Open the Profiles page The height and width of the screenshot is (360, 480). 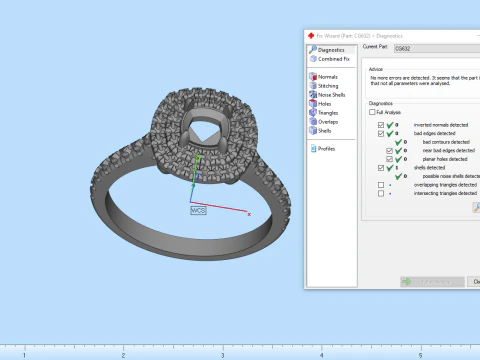tap(323, 149)
